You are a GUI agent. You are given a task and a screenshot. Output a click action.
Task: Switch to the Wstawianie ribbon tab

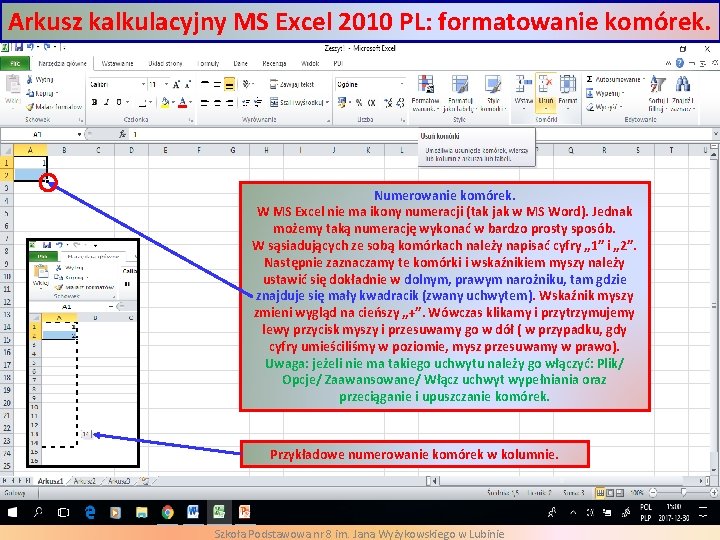coord(117,63)
